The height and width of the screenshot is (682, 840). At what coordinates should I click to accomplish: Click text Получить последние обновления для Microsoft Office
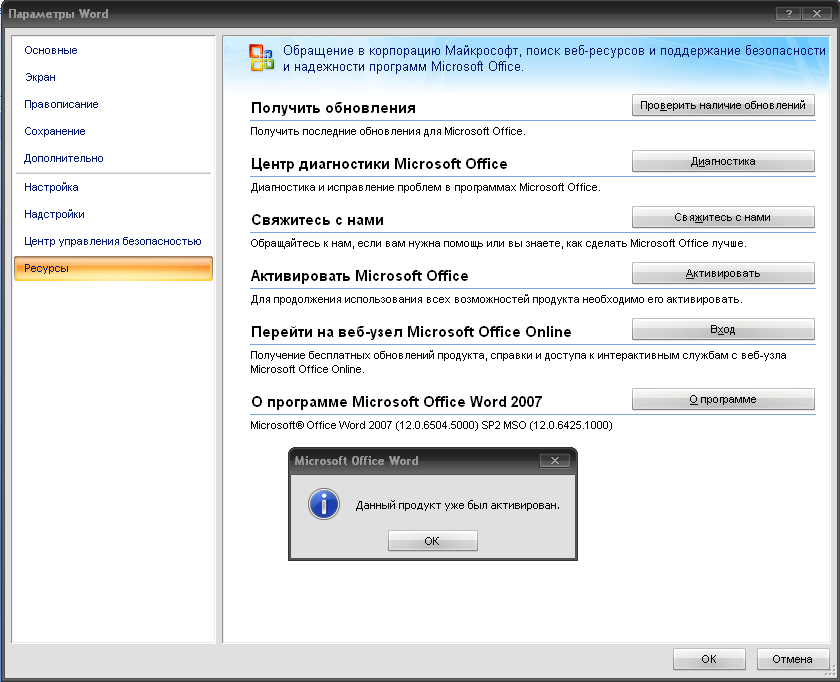click(x=388, y=131)
